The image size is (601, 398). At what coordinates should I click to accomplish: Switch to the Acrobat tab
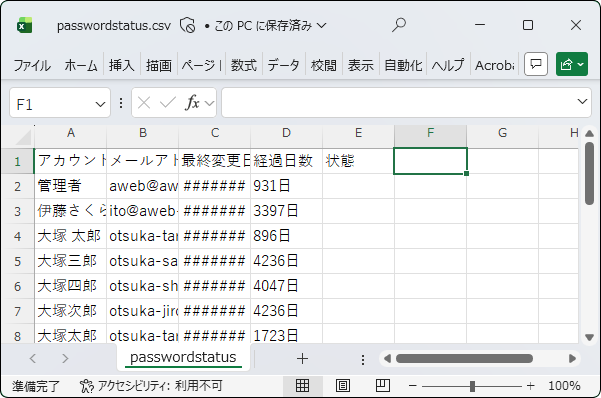[x=494, y=65]
